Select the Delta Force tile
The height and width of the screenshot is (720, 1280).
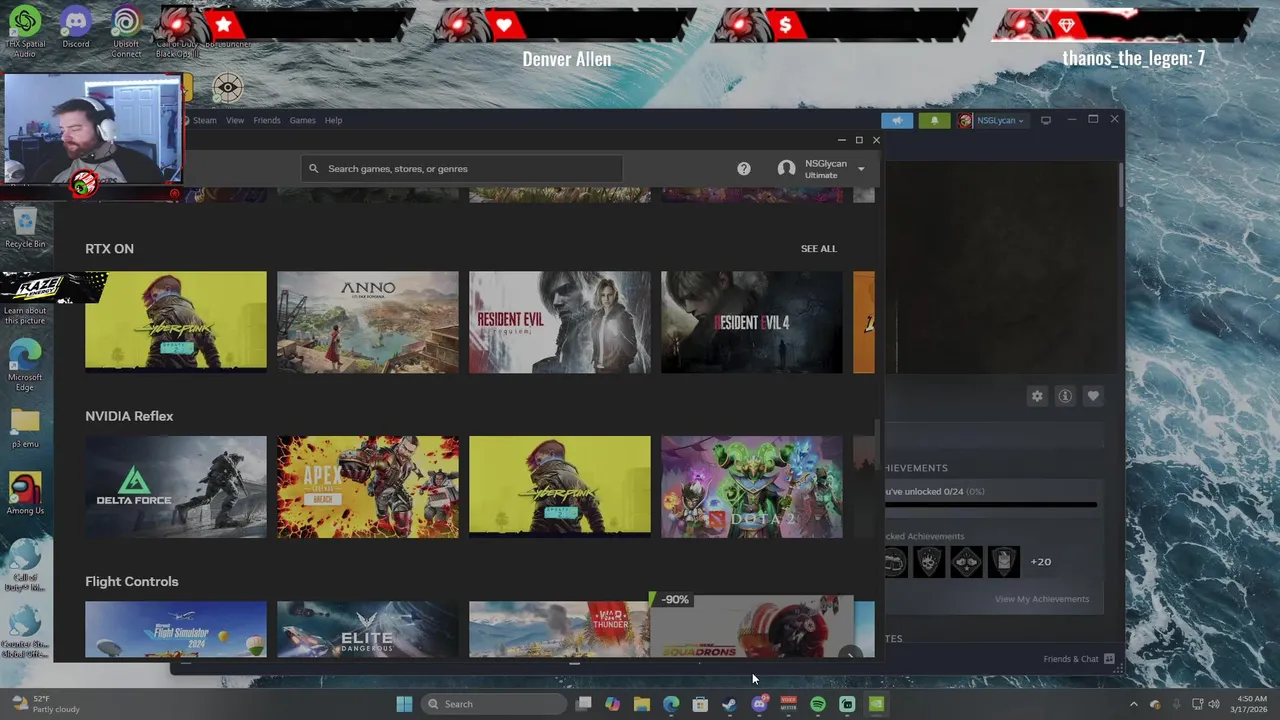coord(176,487)
